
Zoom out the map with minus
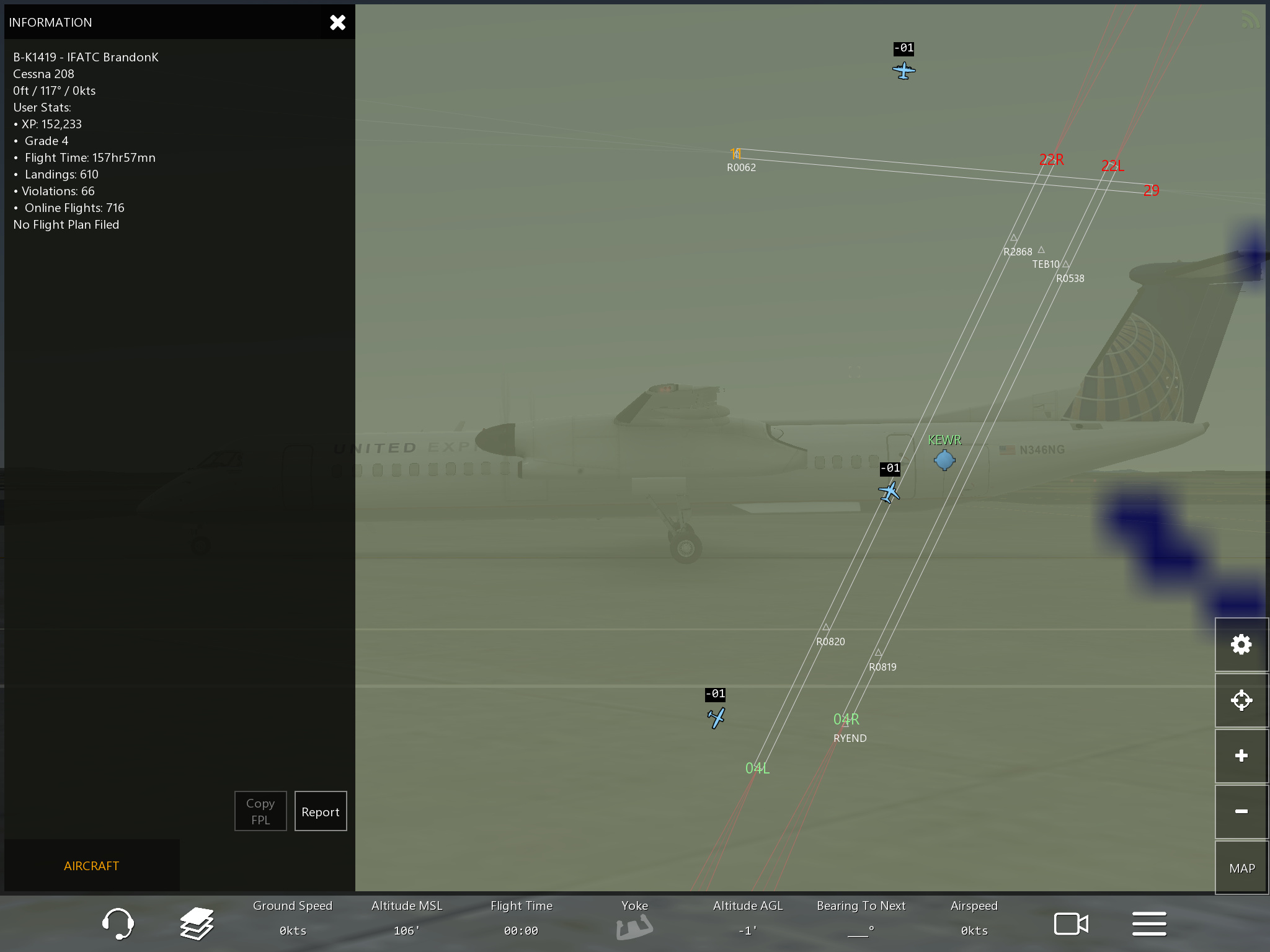point(1241,811)
